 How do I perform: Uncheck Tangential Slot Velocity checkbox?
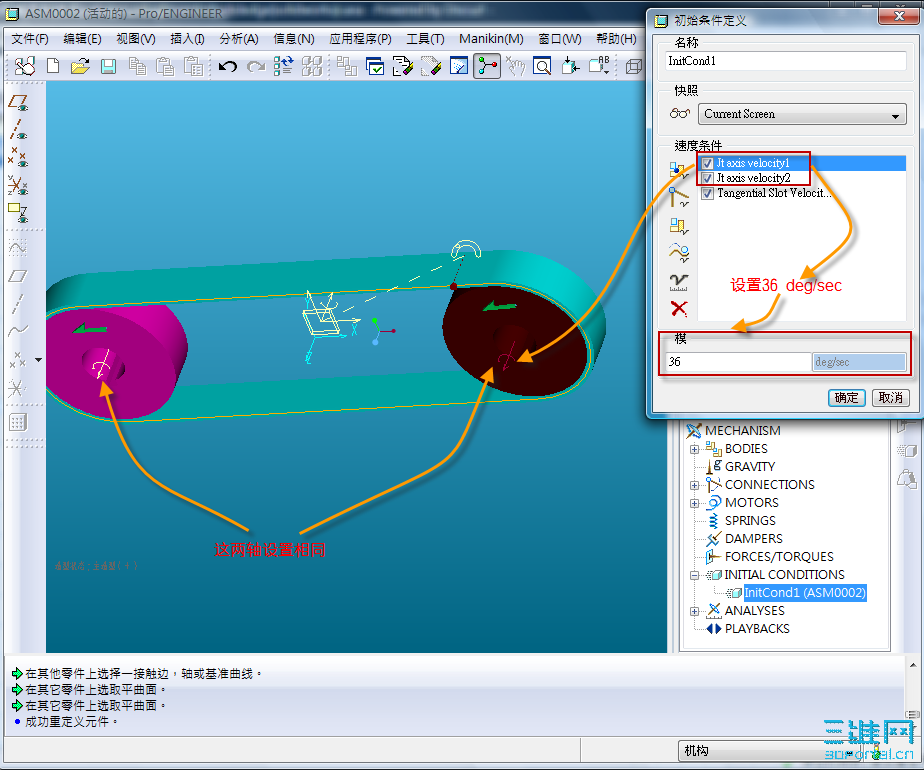click(x=708, y=193)
